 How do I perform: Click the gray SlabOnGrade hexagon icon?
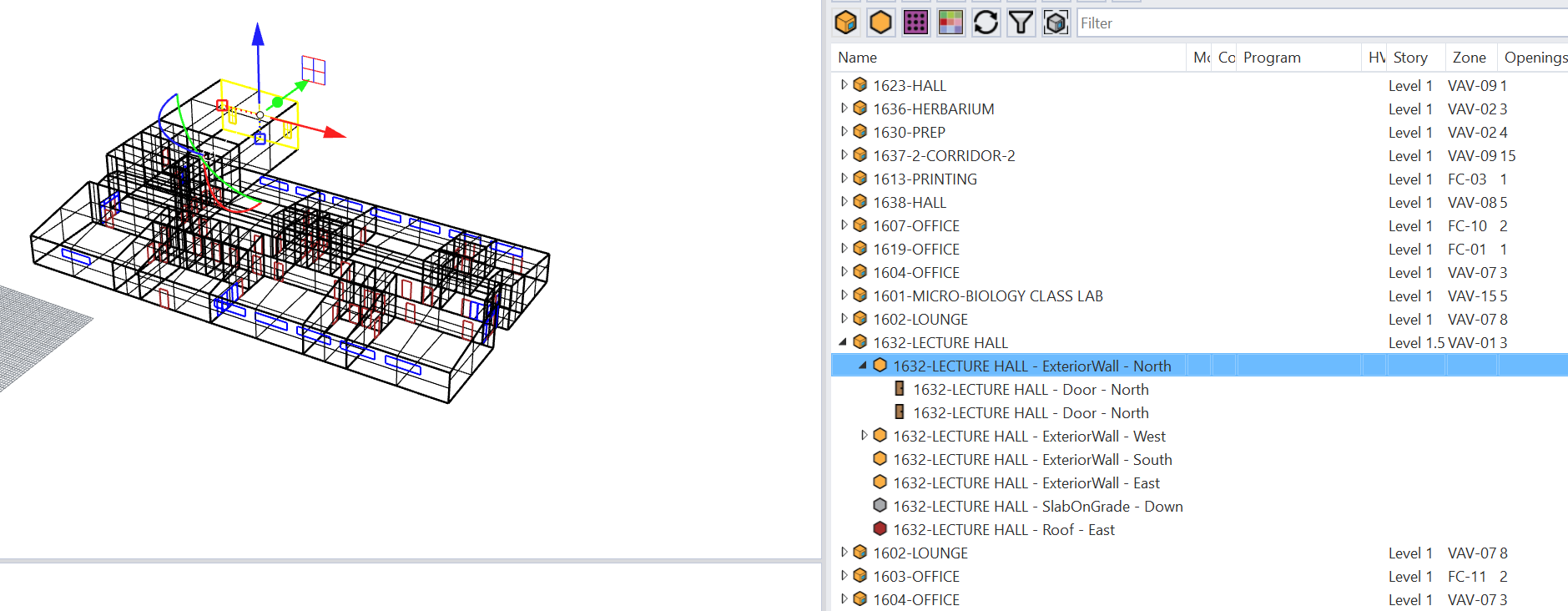[x=880, y=506]
